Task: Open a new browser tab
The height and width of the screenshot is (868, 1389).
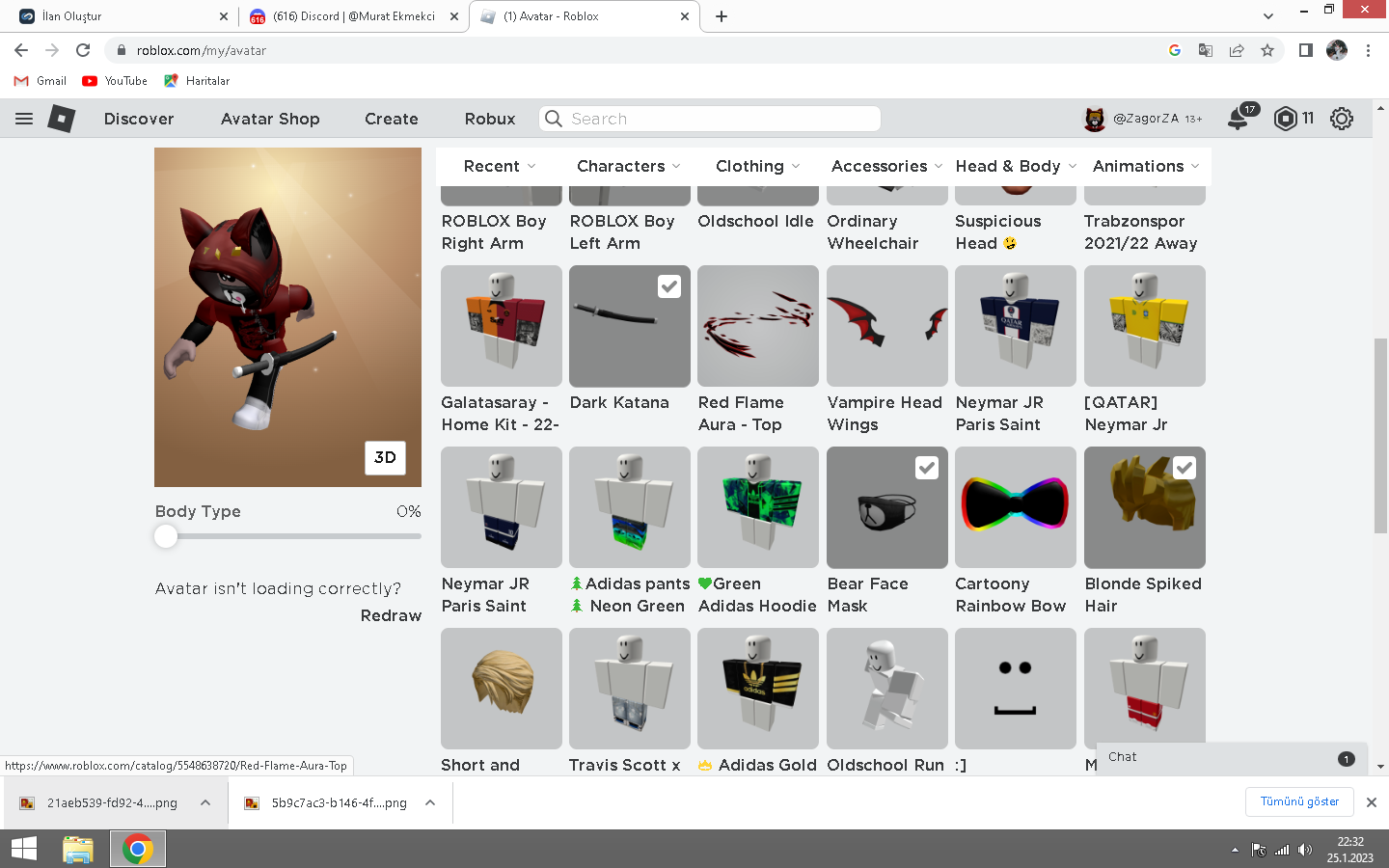Action: 722,16
